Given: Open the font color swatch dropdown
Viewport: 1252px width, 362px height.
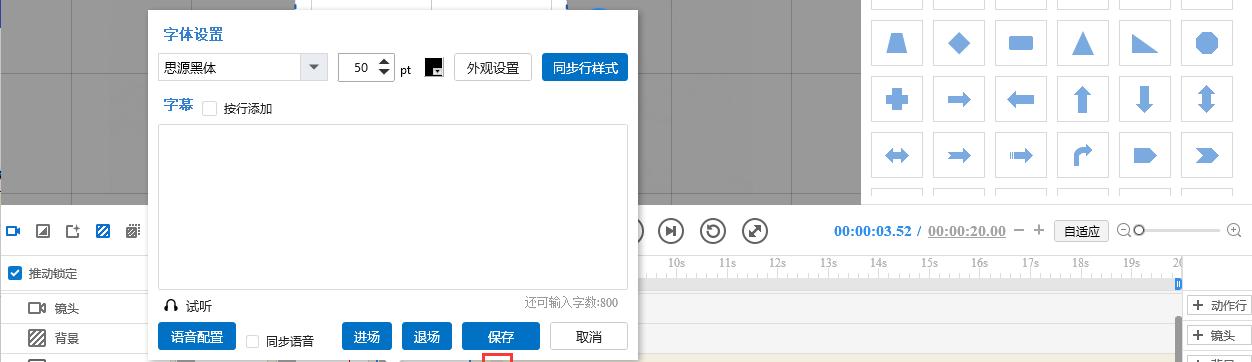Looking at the screenshot, I should [434, 67].
